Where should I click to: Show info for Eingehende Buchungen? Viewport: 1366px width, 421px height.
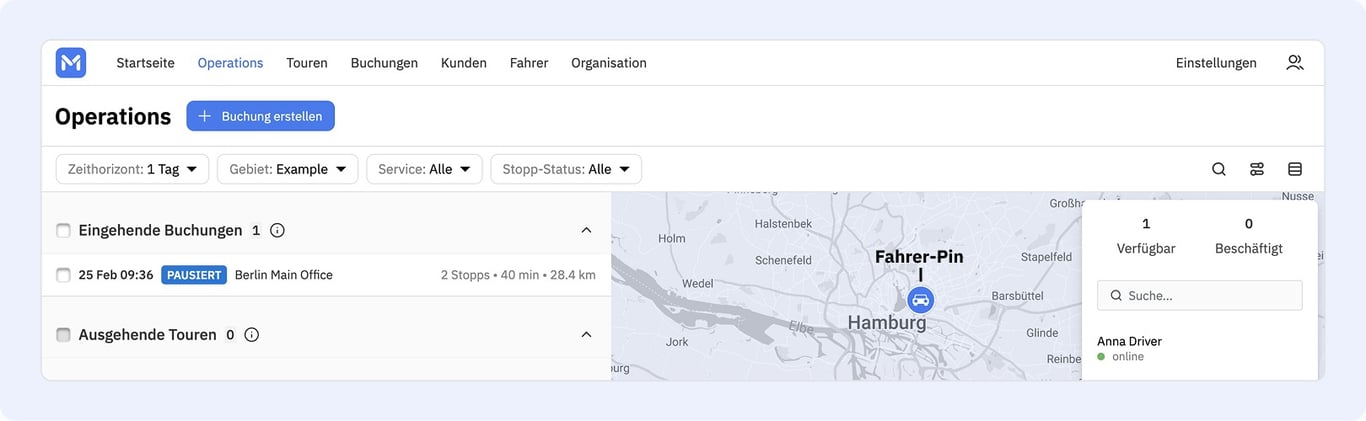pos(277,230)
